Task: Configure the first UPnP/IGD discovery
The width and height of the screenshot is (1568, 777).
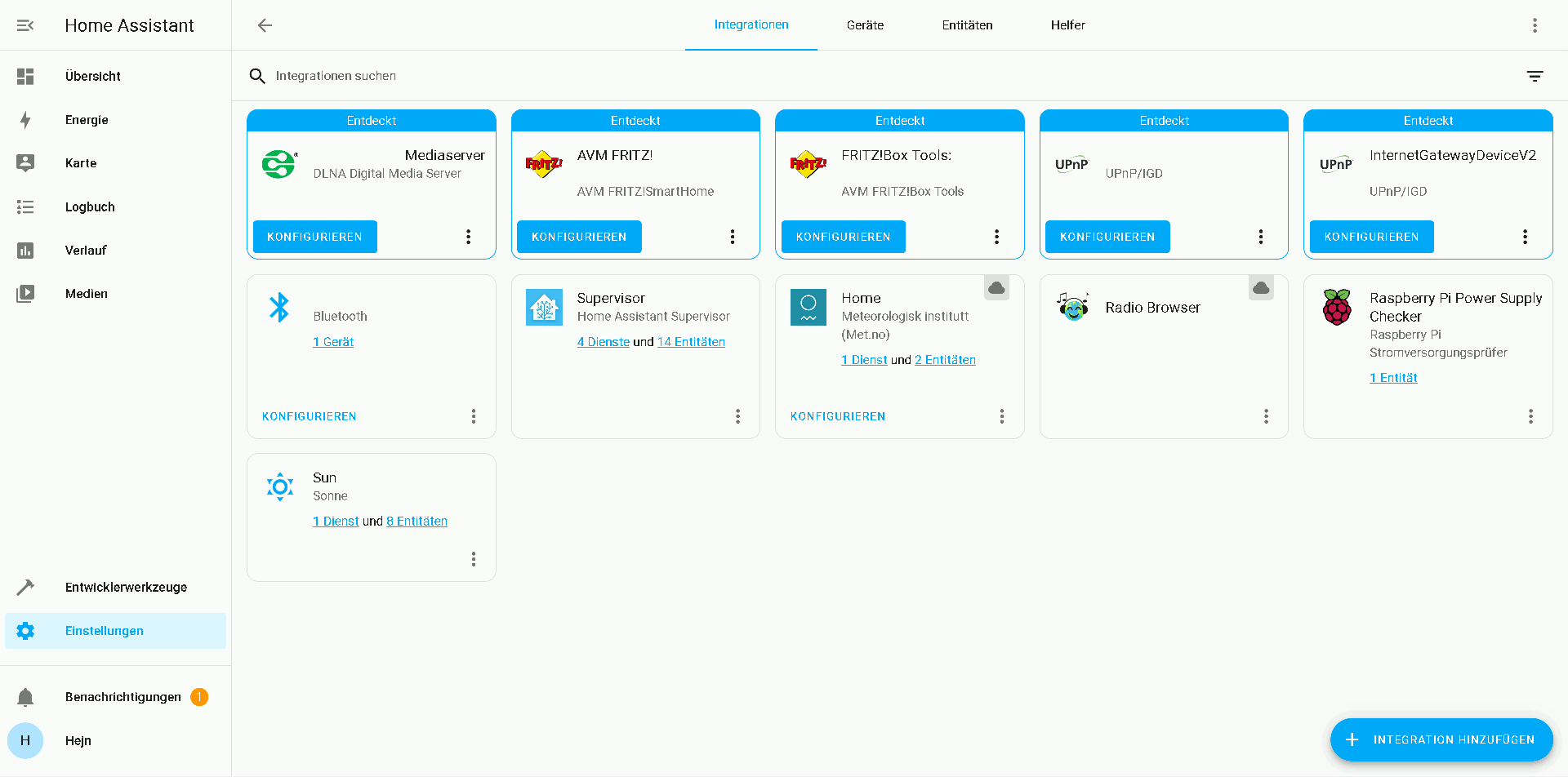Action: point(1107,237)
